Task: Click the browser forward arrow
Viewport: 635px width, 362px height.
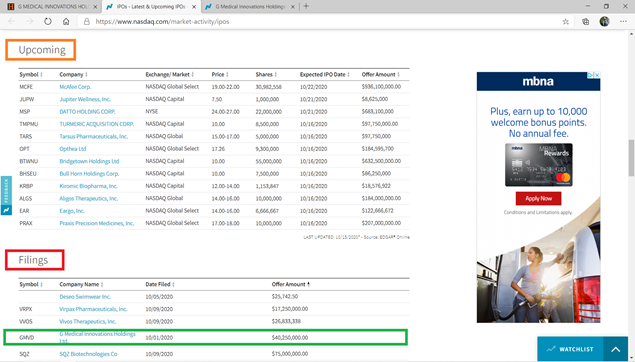Action: coord(30,21)
